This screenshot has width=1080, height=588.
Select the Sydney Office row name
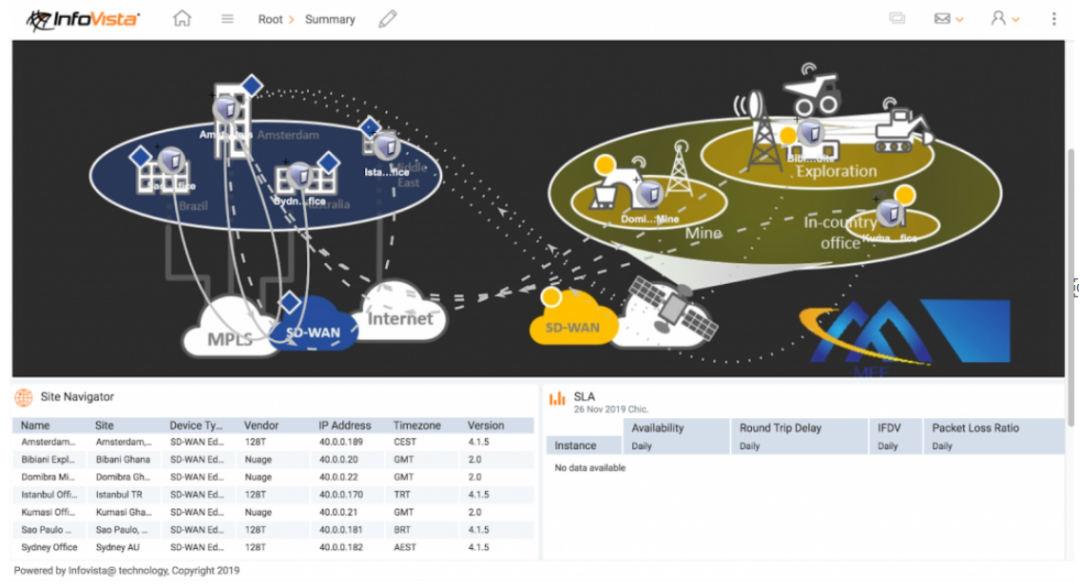49,547
